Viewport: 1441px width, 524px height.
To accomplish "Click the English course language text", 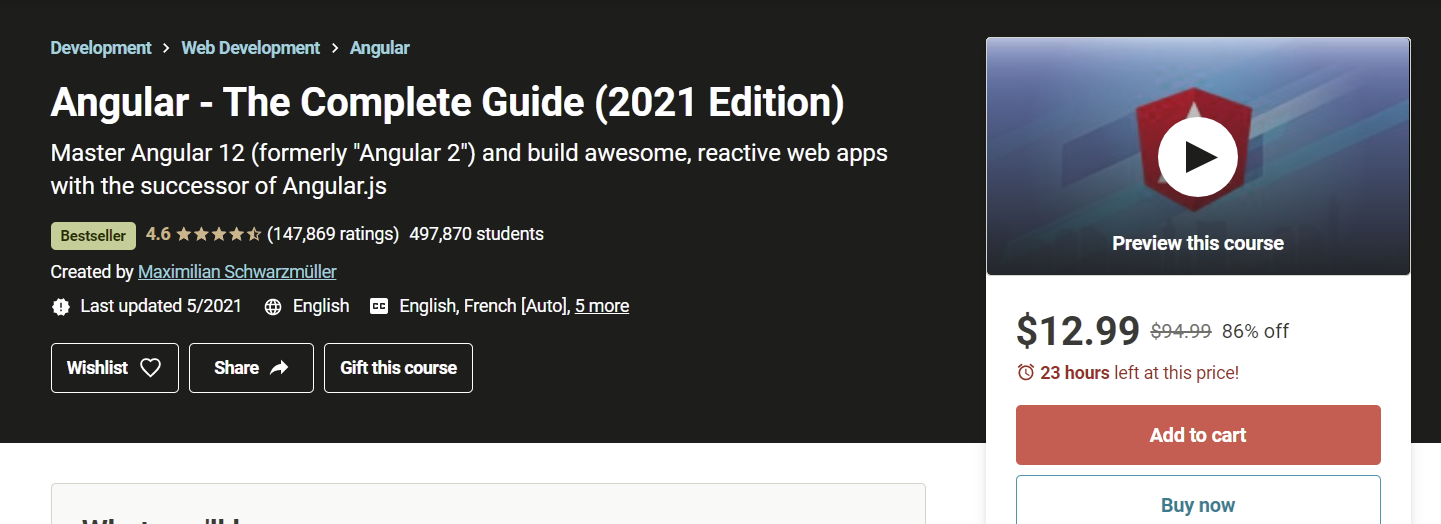I will [321, 306].
